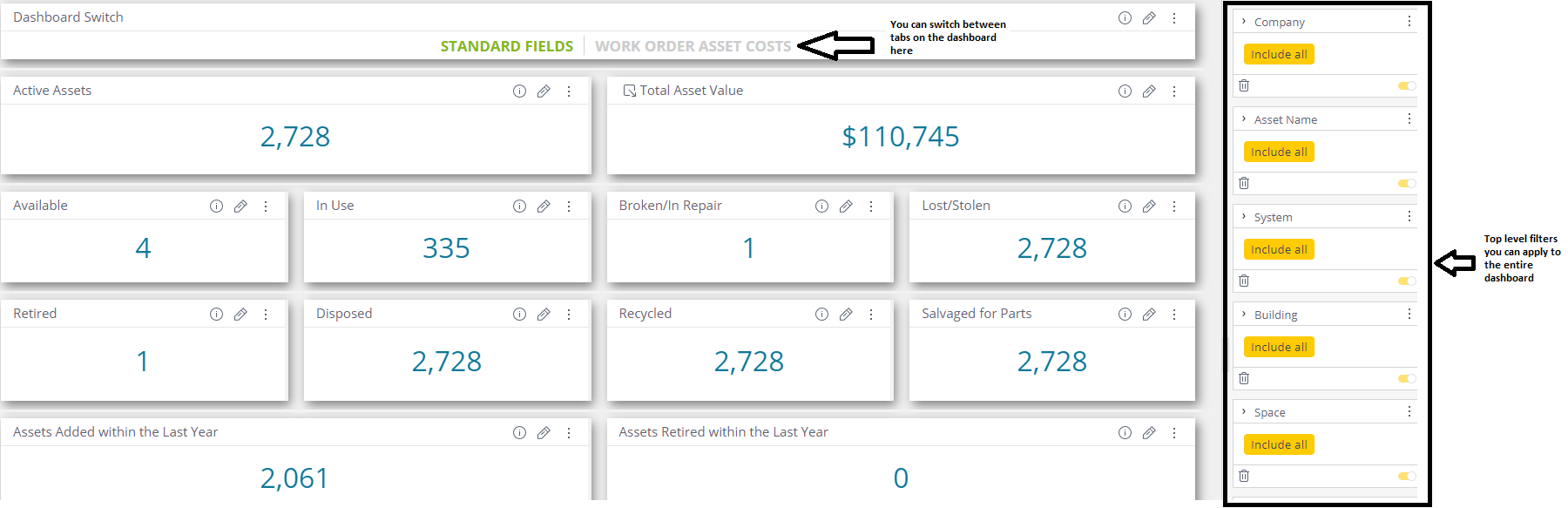Click the 2,061 Assets Added value
This screenshot has width=1568, height=508.
pos(294,478)
